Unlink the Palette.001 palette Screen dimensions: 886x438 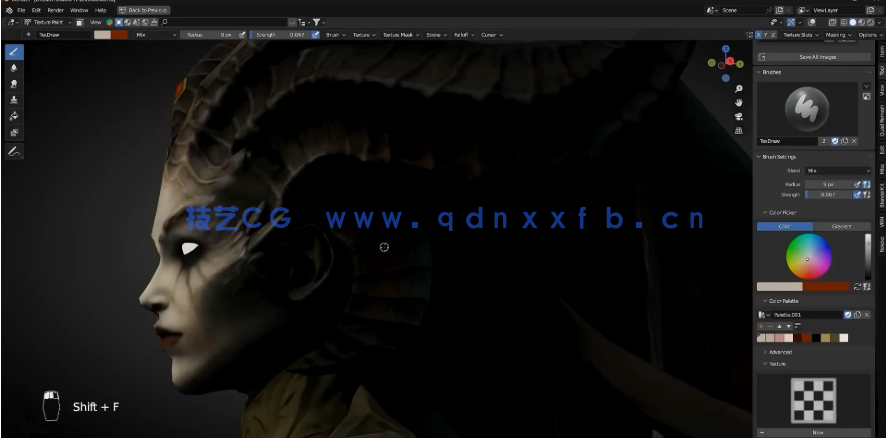click(x=867, y=315)
